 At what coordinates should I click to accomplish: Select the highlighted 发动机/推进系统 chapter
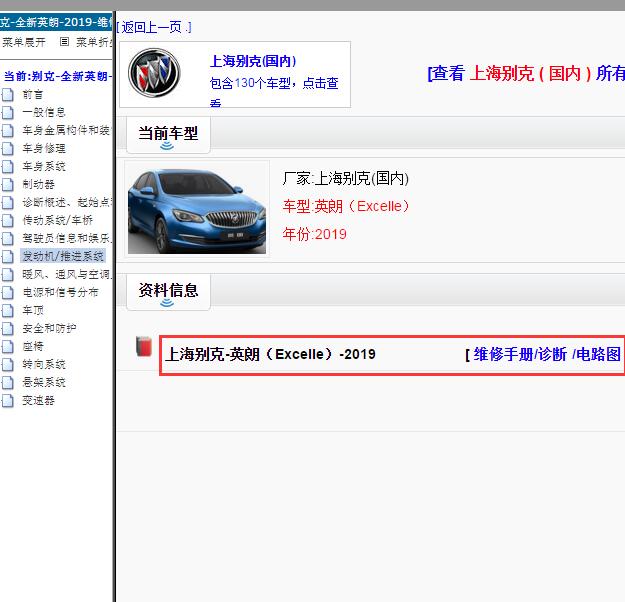63,256
